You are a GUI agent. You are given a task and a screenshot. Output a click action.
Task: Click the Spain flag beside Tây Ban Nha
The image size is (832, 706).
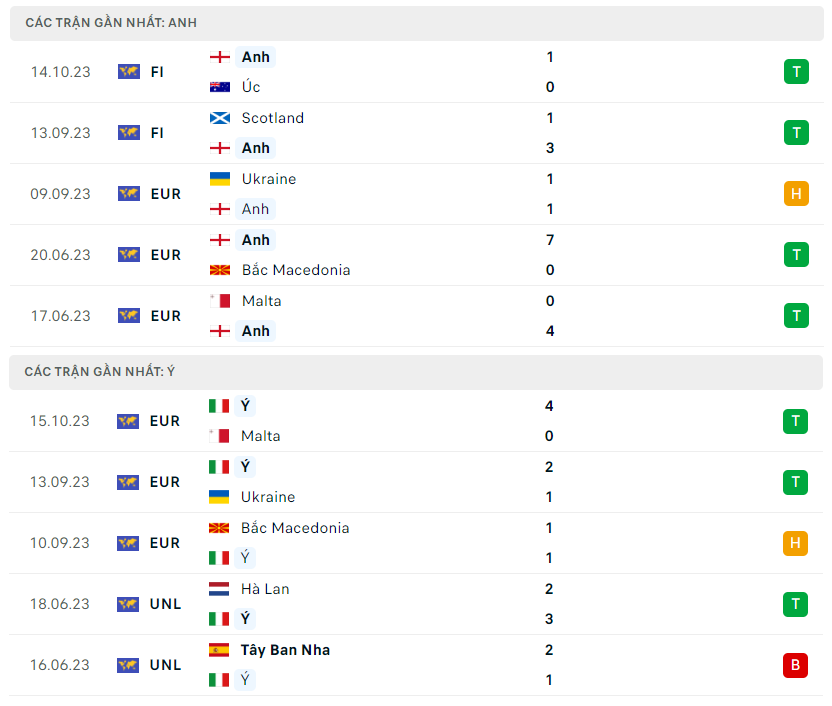pos(219,650)
